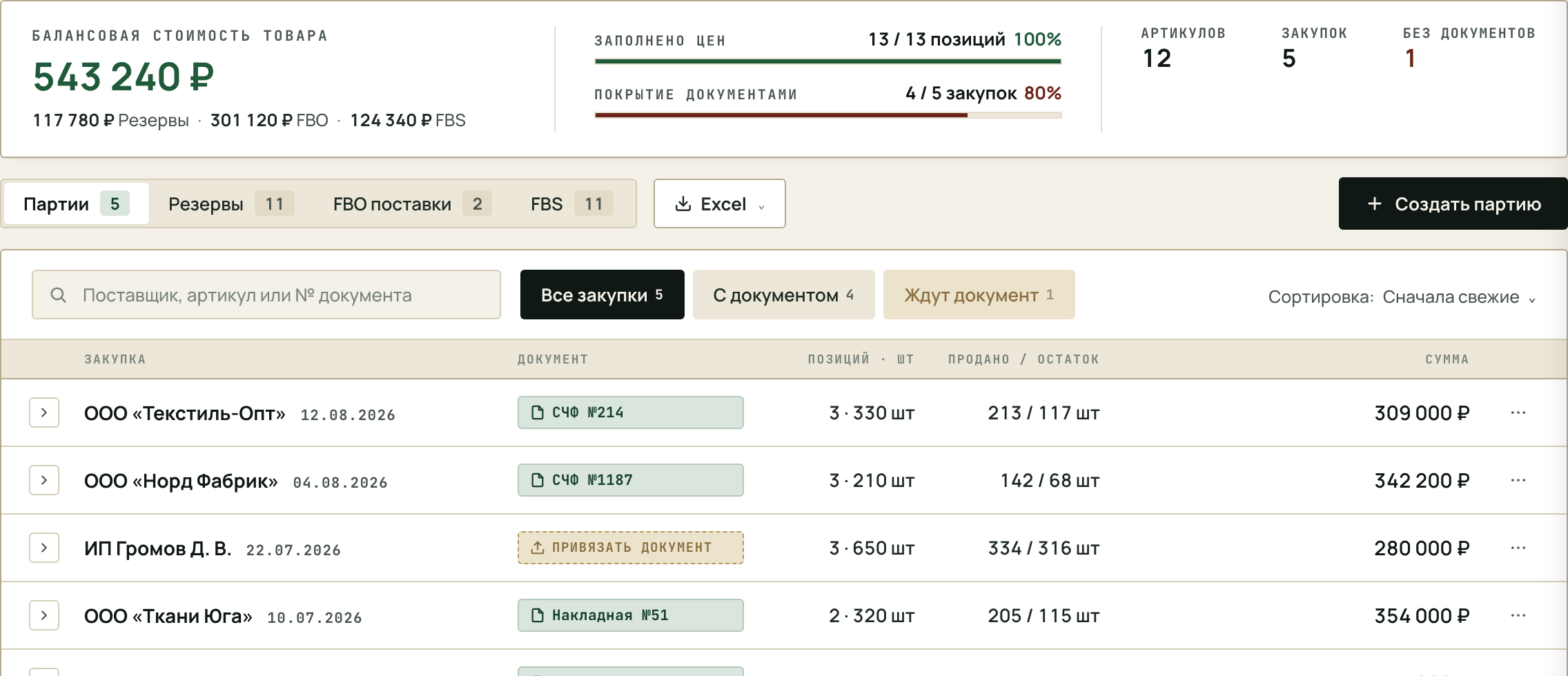Click the sum 309 000 ₽

coord(1422,412)
